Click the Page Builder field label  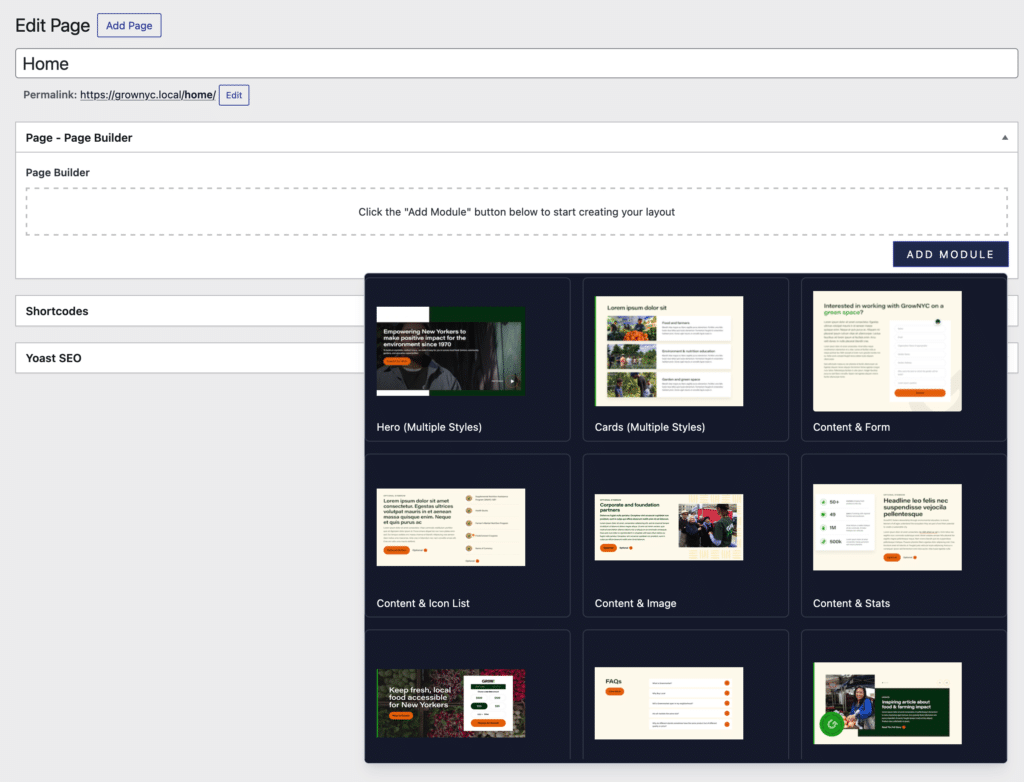pyautogui.click(x=57, y=172)
